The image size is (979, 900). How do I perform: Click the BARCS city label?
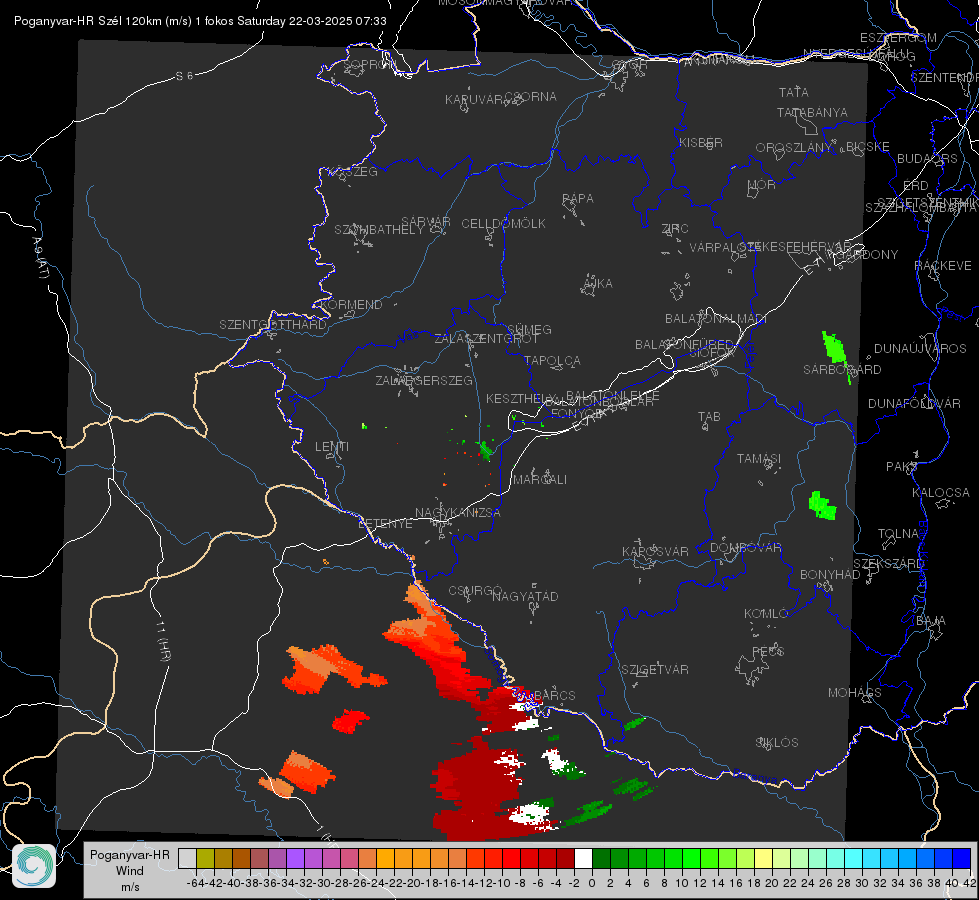pyautogui.click(x=554, y=696)
